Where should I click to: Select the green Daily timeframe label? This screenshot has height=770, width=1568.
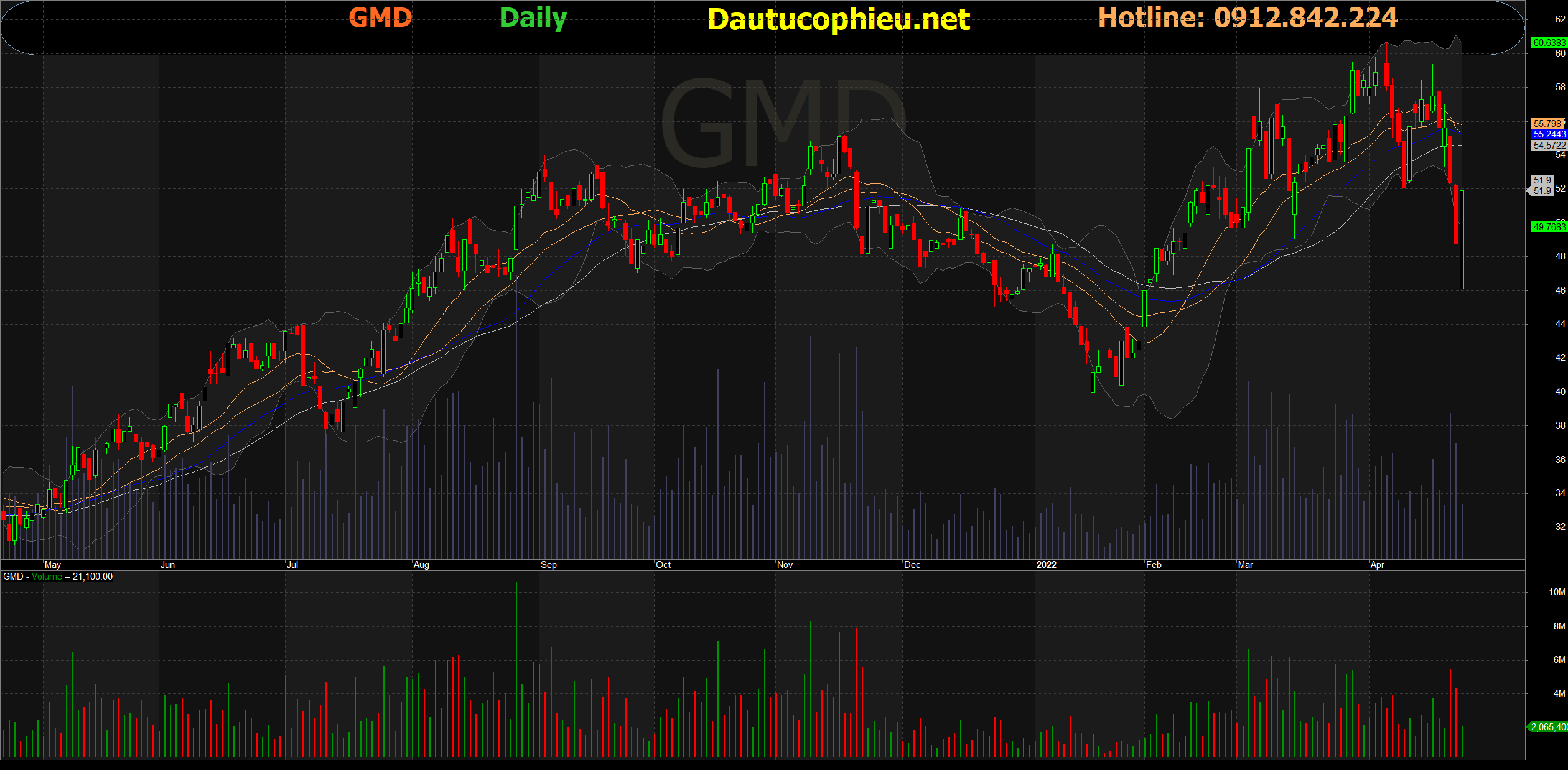(533, 19)
